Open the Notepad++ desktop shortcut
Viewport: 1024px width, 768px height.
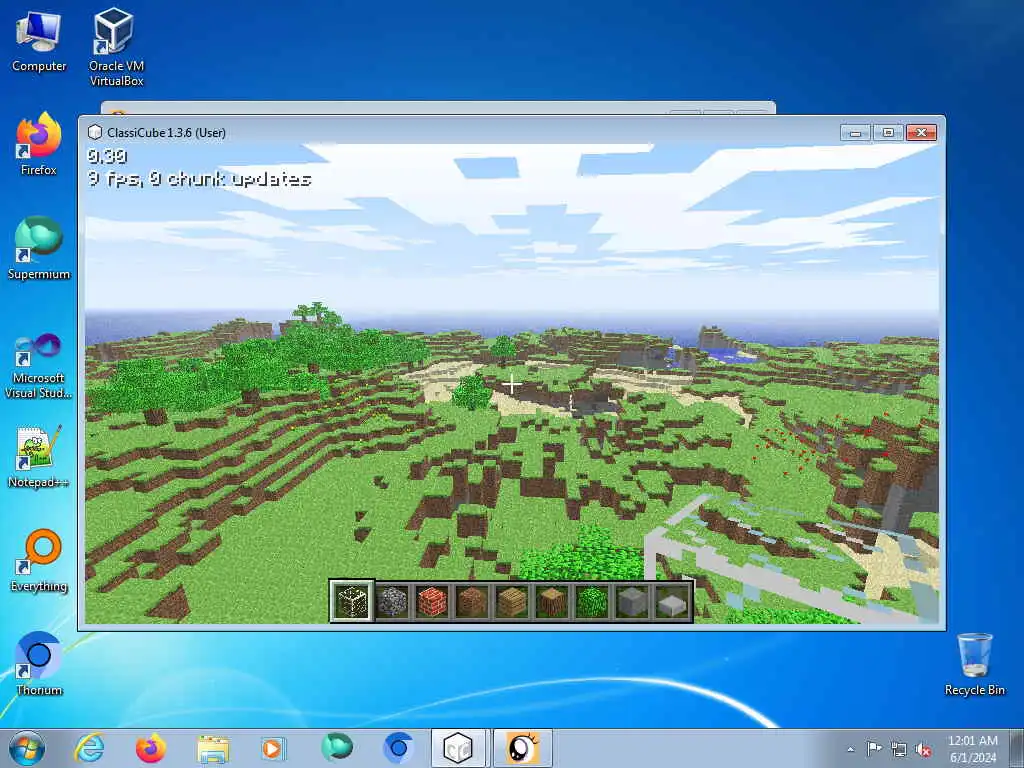39,456
